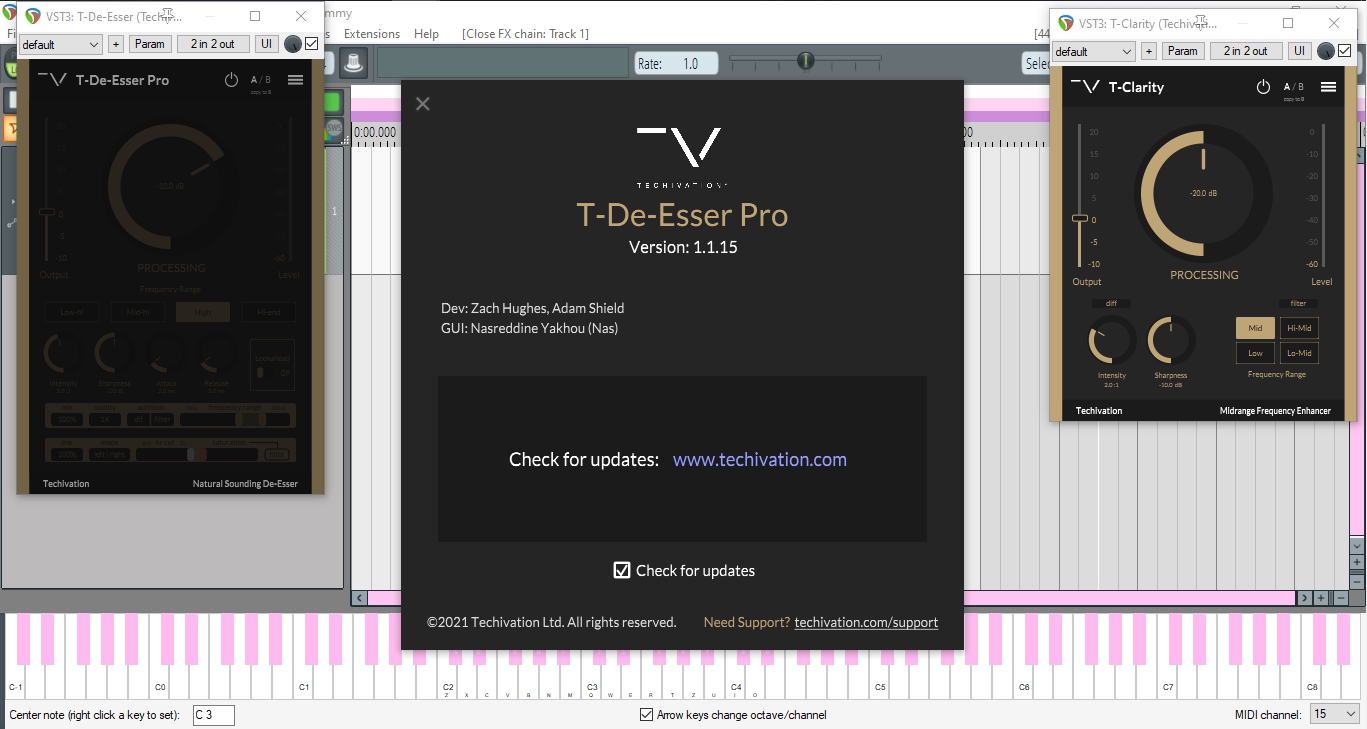
Task: Close the T-De-Esser Pro about dialog
Action: [423, 104]
